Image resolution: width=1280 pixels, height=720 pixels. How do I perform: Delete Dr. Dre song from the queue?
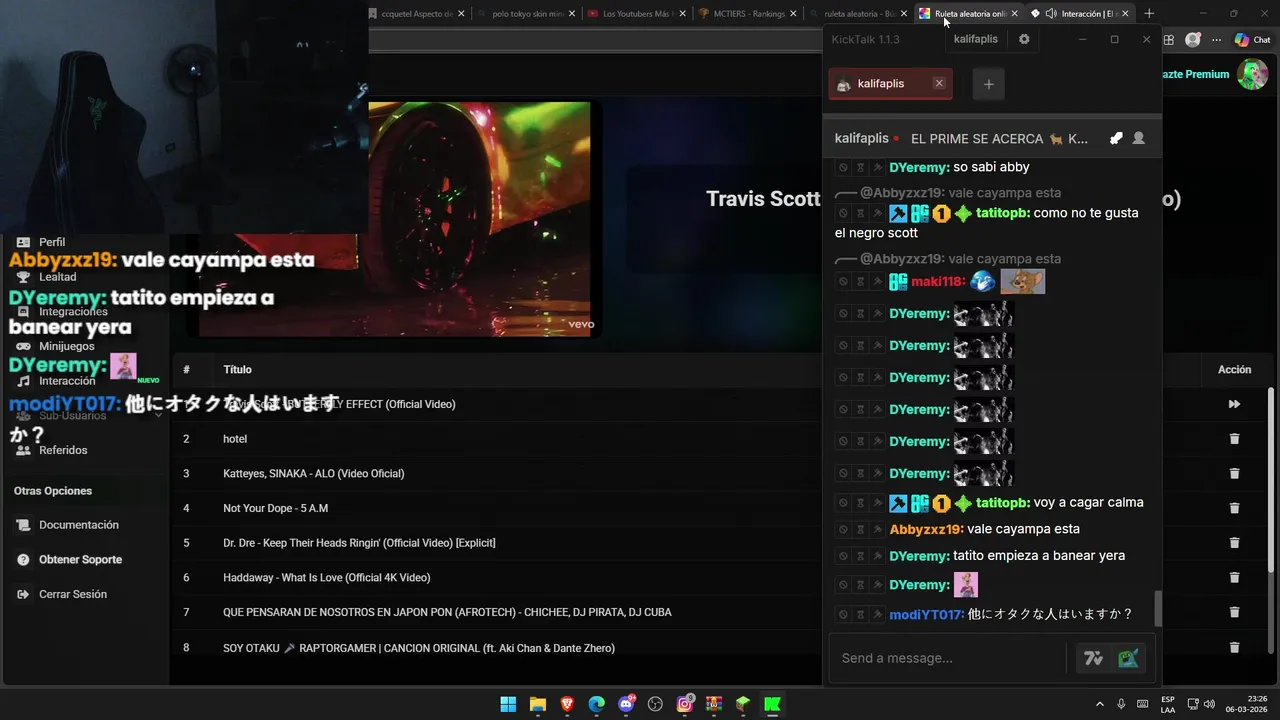click(x=1234, y=543)
